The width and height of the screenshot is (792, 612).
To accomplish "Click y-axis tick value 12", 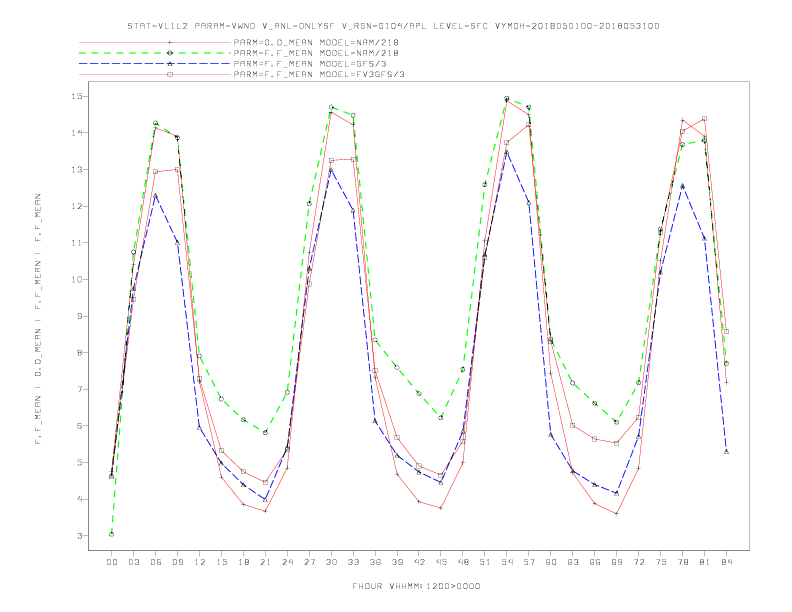I will (x=76, y=206).
